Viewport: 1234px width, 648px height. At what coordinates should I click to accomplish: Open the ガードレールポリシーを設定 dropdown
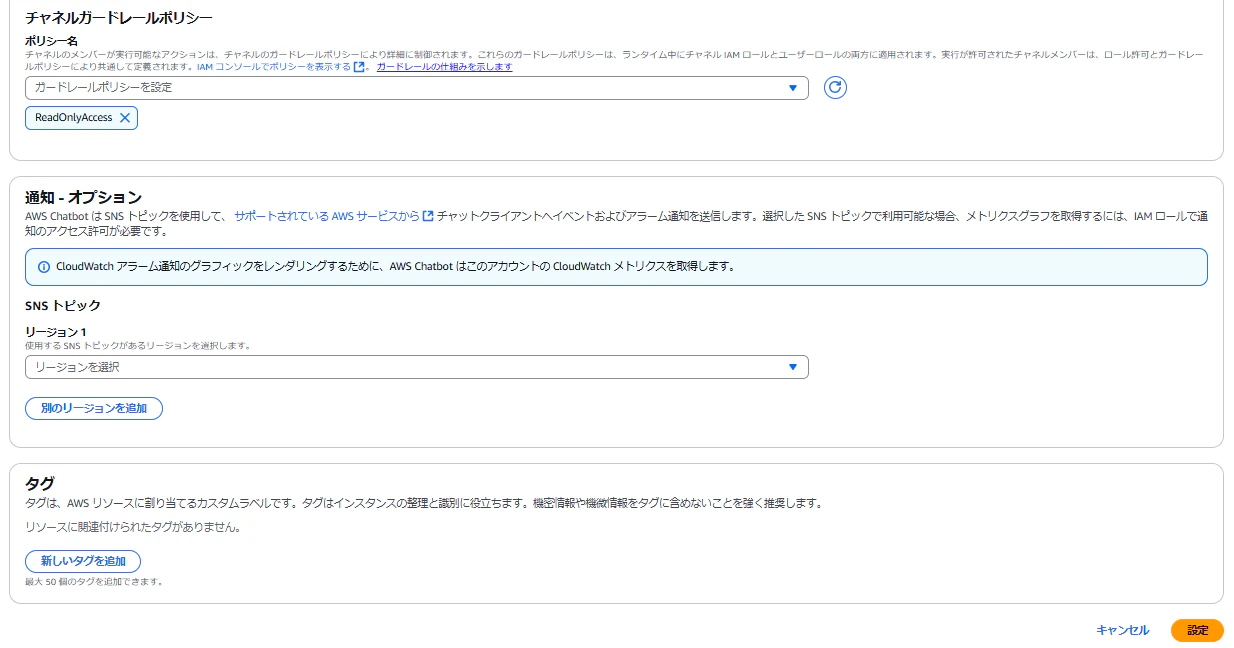[417, 88]
